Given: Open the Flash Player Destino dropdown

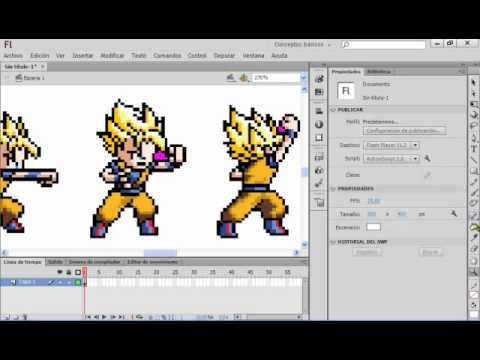Looking at the screenshot, I should (391, 145).
